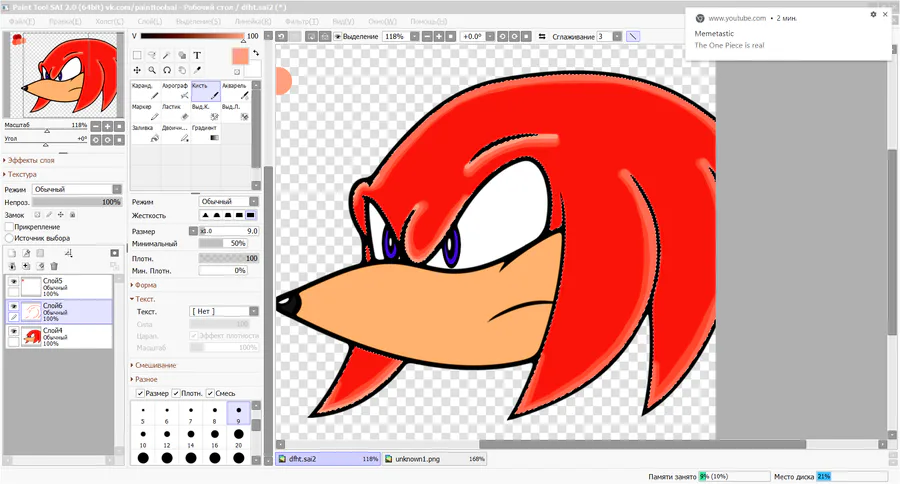Select the Zoom magnifier tool

[152, 70]
